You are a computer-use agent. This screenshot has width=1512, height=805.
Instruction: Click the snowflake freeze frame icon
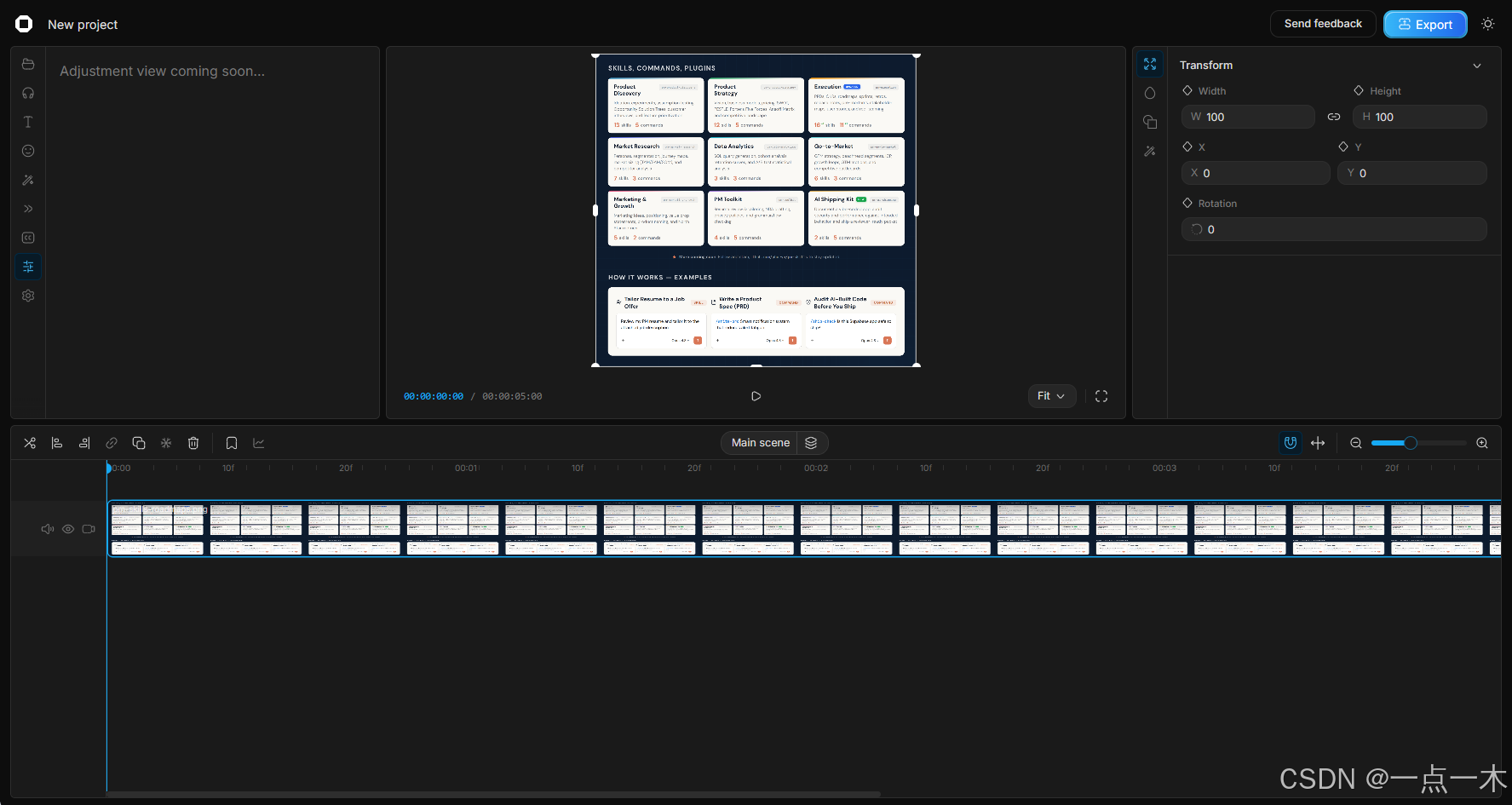tap(166, 443)
